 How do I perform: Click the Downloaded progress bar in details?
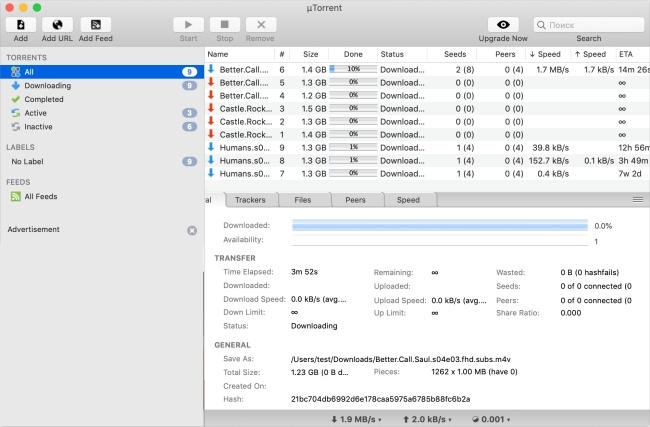point(440,225)
